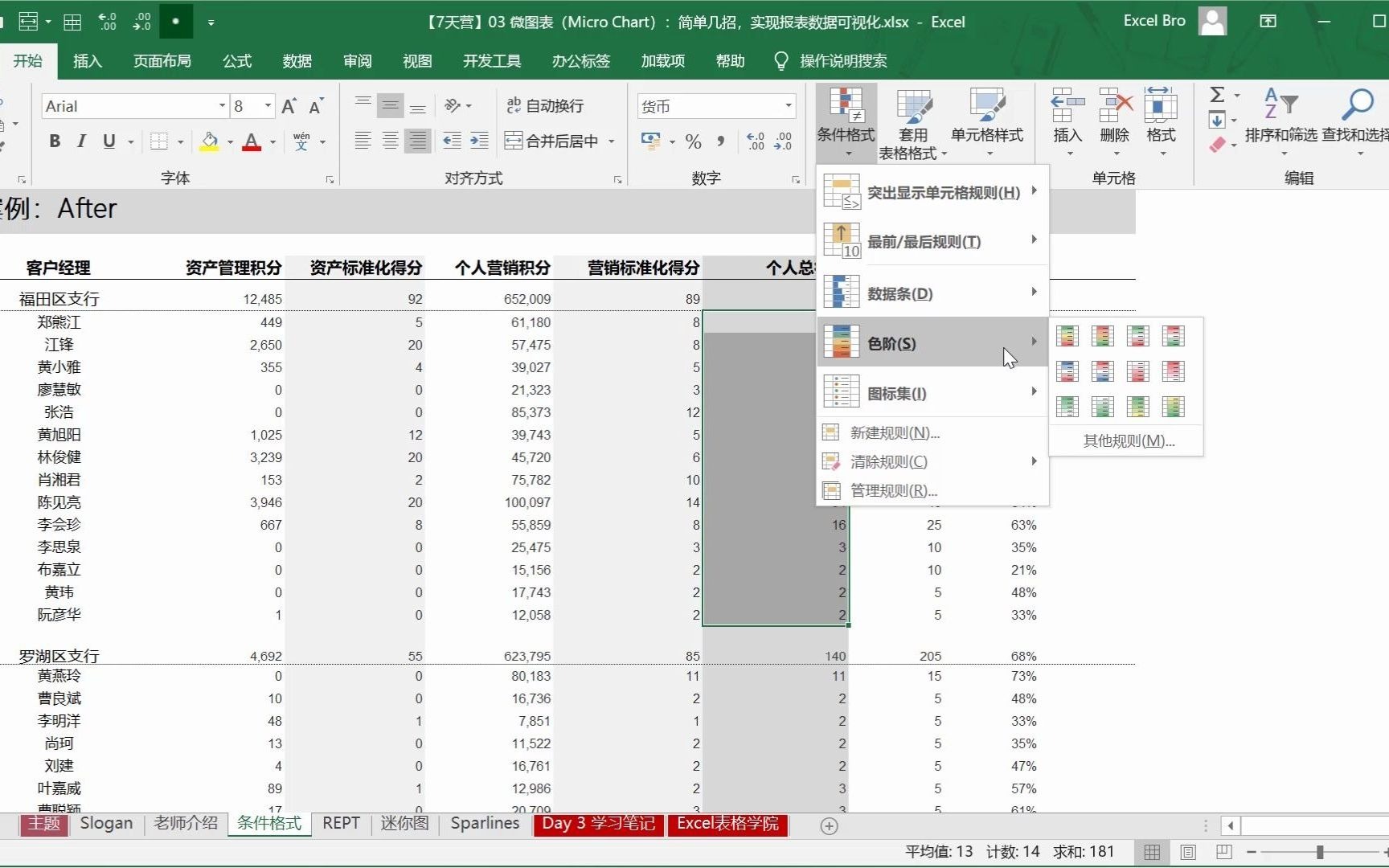The image size is (1389, 868).
Task: Click the comma style icon
Action: [721, 141]
